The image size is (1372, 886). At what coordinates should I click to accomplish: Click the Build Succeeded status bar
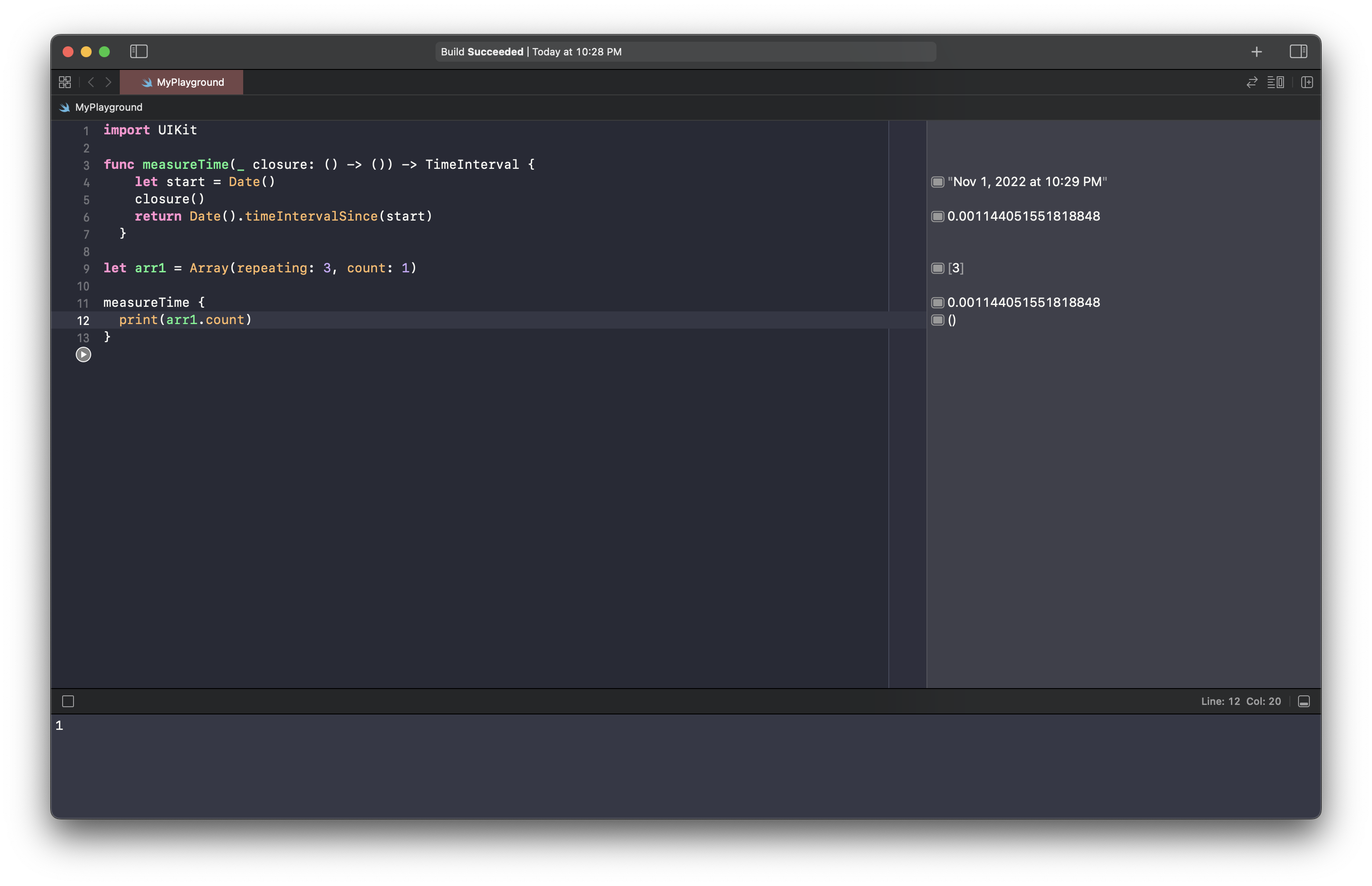685,52
